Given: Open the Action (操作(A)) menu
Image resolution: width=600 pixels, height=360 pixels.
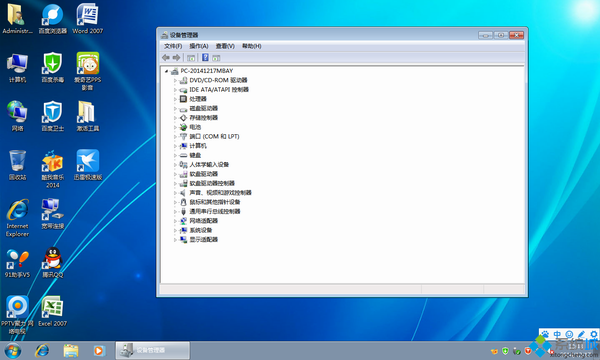Looking at the screenshot, I should [199, 46].
